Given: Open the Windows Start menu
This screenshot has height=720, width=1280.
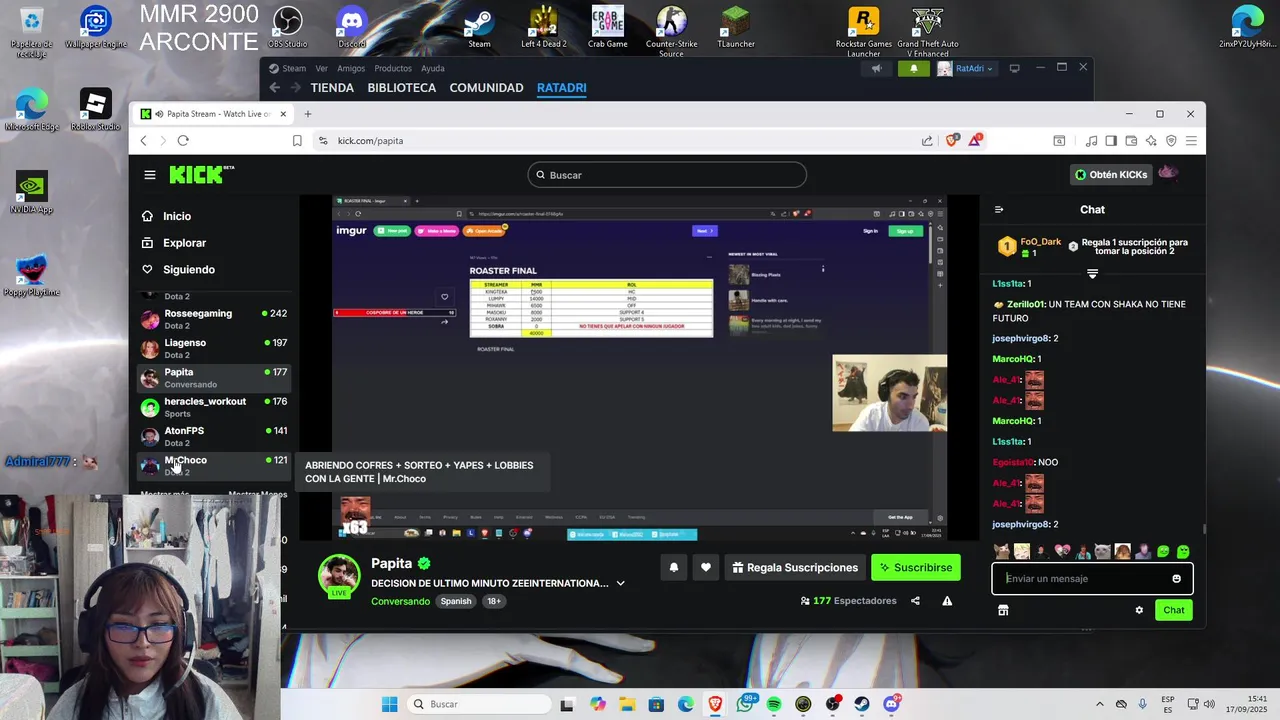Looking at the screenshot, I should (390, 705).
